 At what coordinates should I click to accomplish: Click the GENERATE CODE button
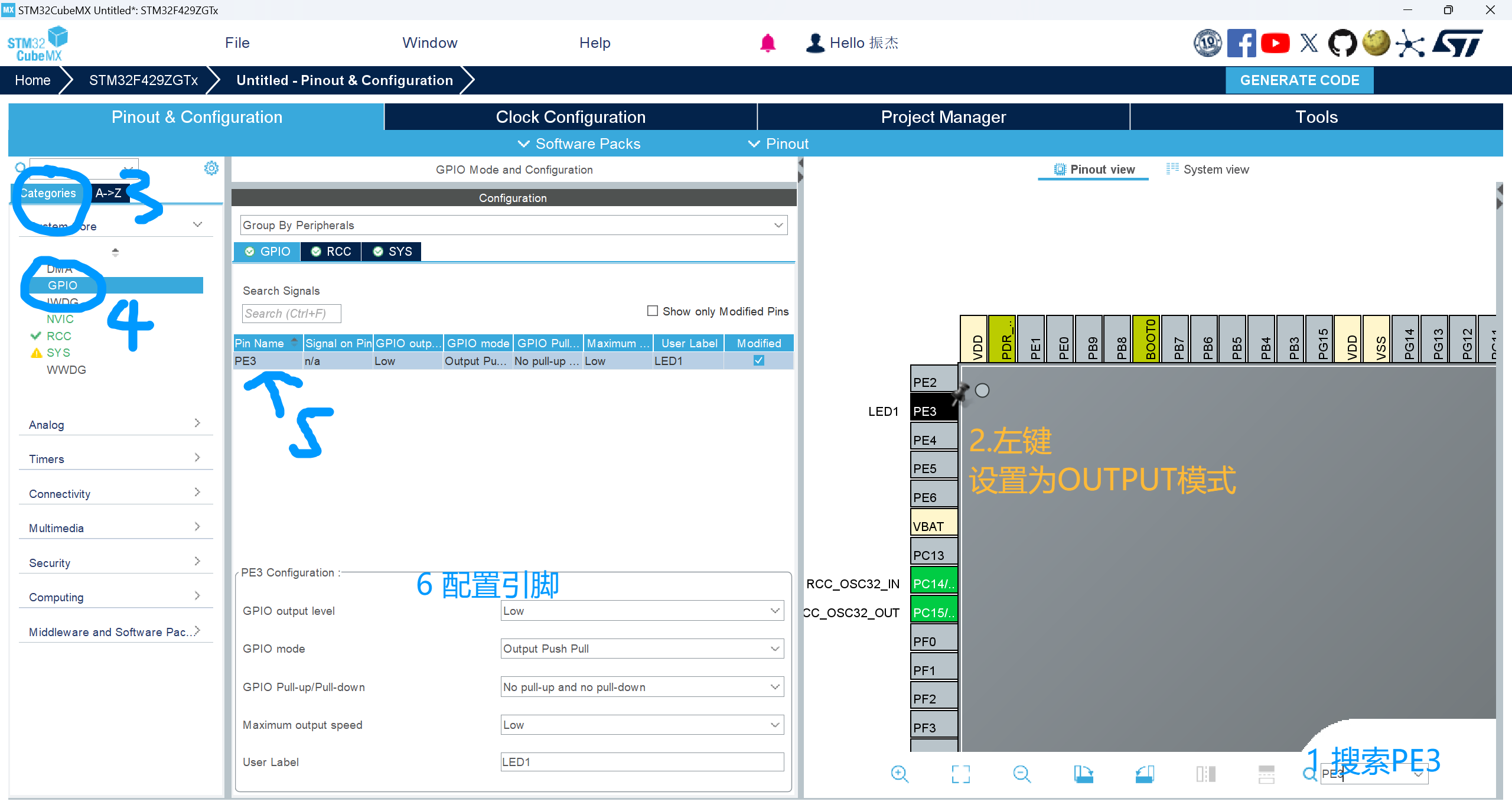1299,80
